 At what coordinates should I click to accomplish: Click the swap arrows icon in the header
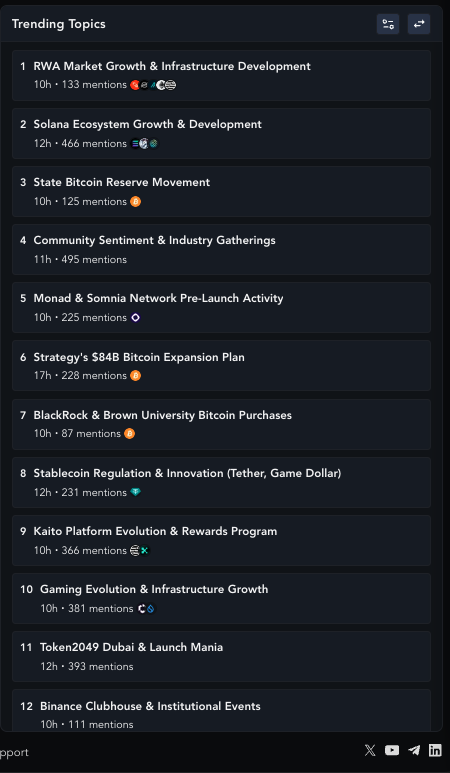pyautogui.click(x=419, y=24)
